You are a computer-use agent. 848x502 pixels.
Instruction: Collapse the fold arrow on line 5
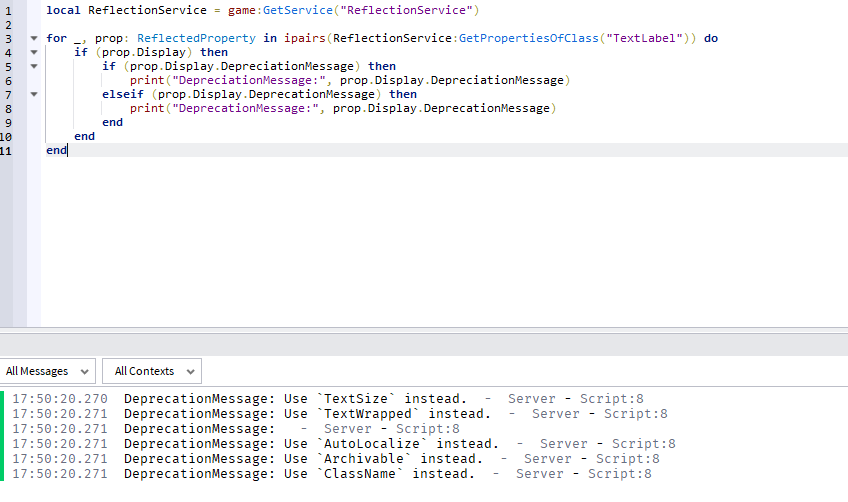(x=34, y=67)
